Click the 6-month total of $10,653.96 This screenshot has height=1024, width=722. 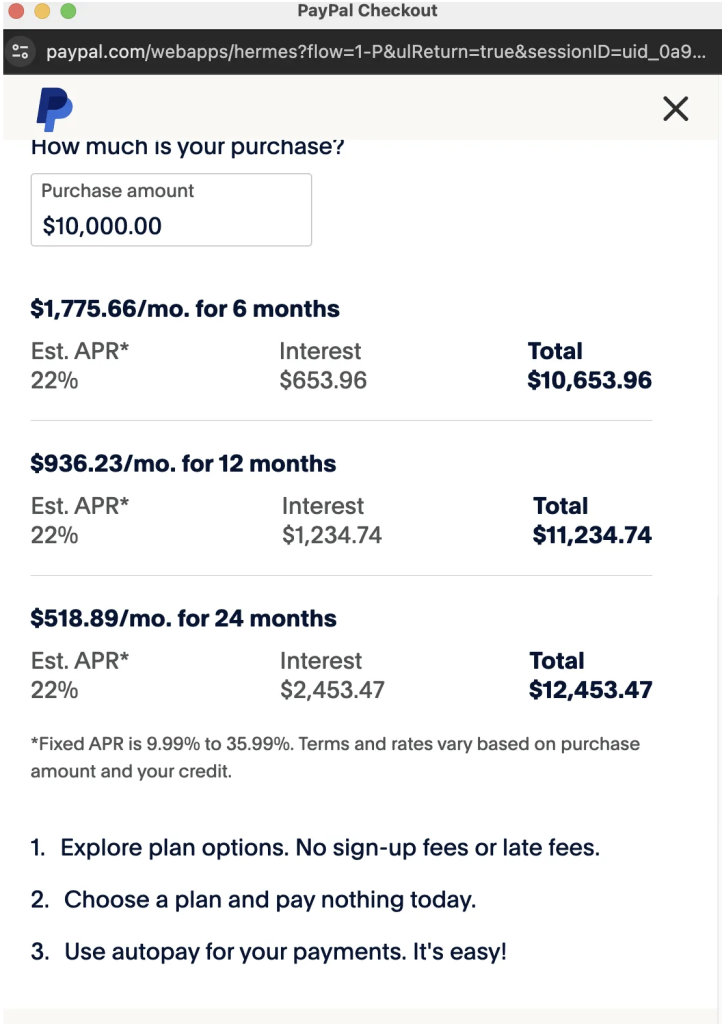[589, 380]
